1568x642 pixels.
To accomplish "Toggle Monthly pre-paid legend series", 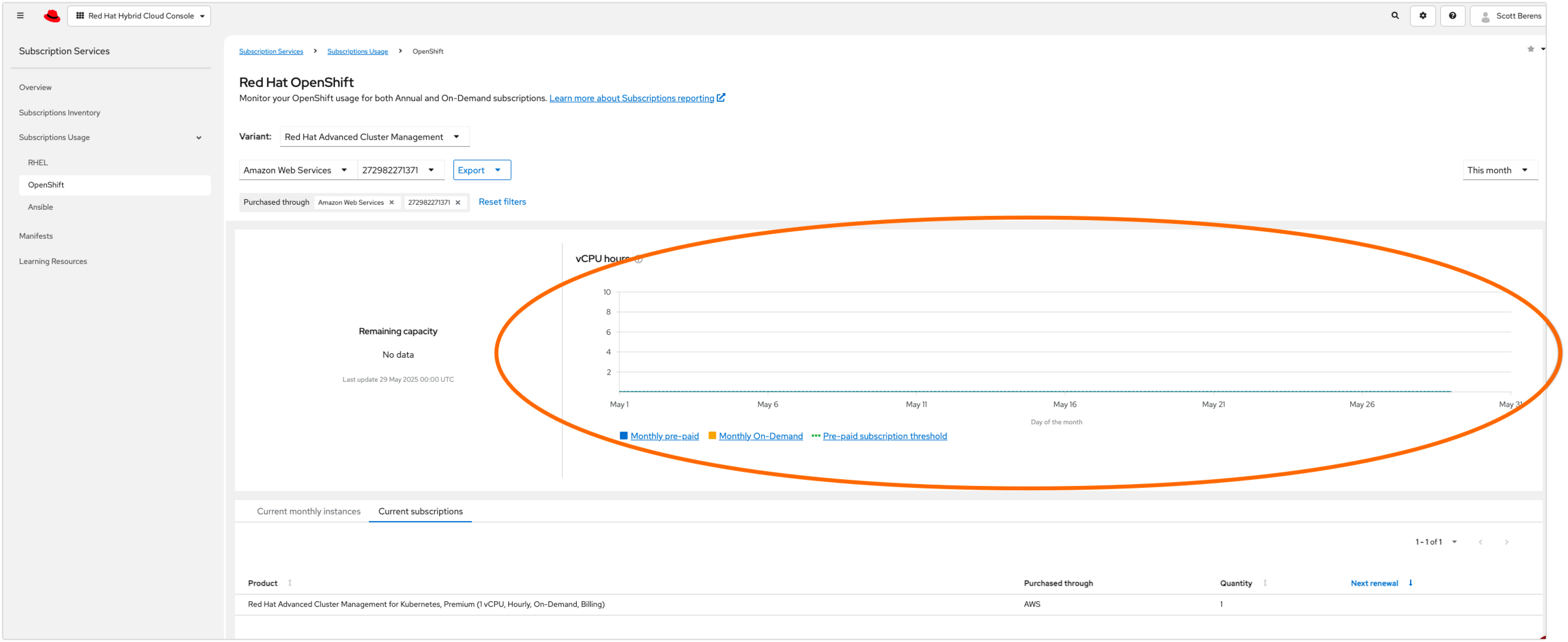I will pos(664,436).
